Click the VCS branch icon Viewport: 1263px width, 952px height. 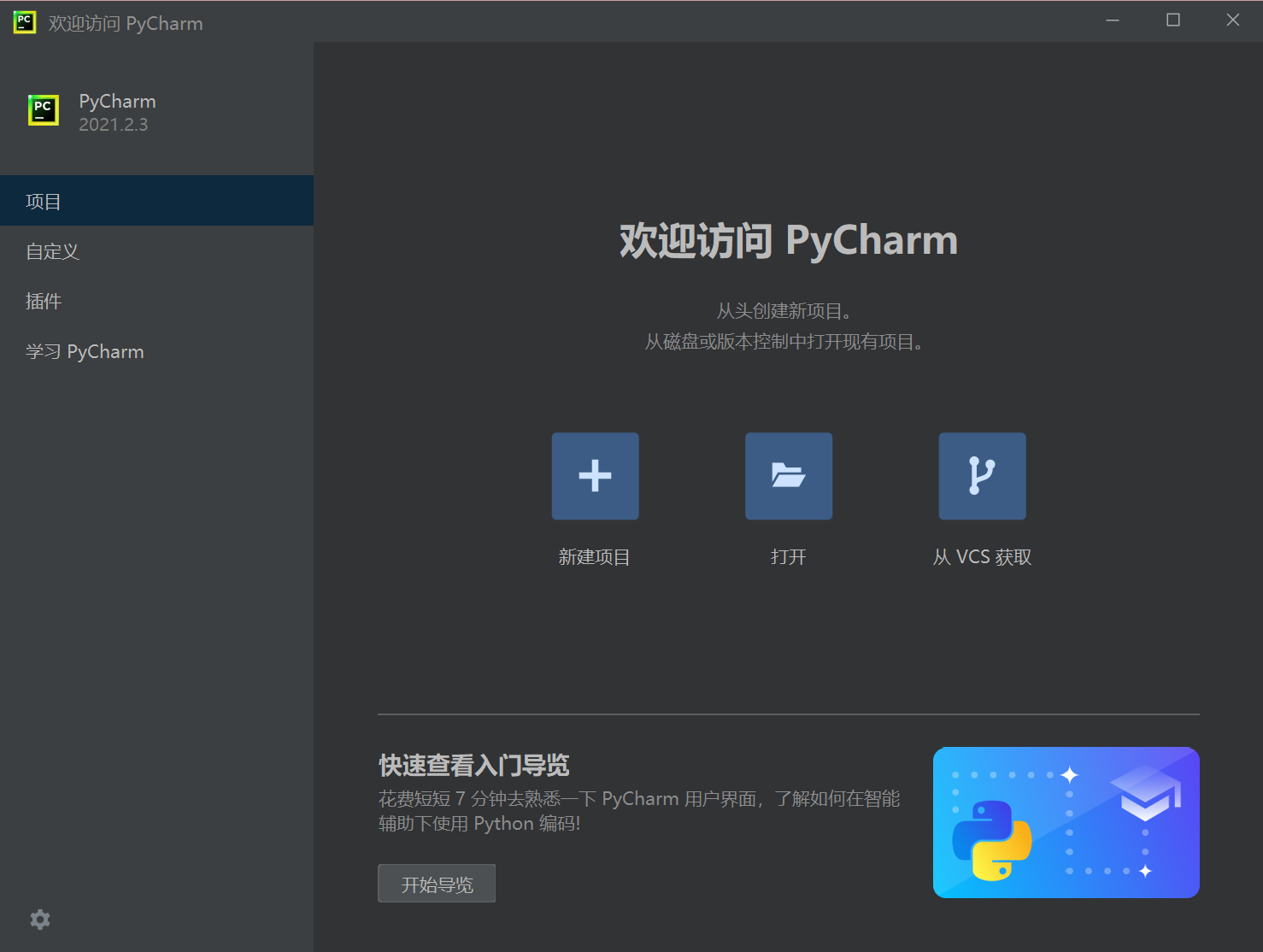tap(982, 476)
